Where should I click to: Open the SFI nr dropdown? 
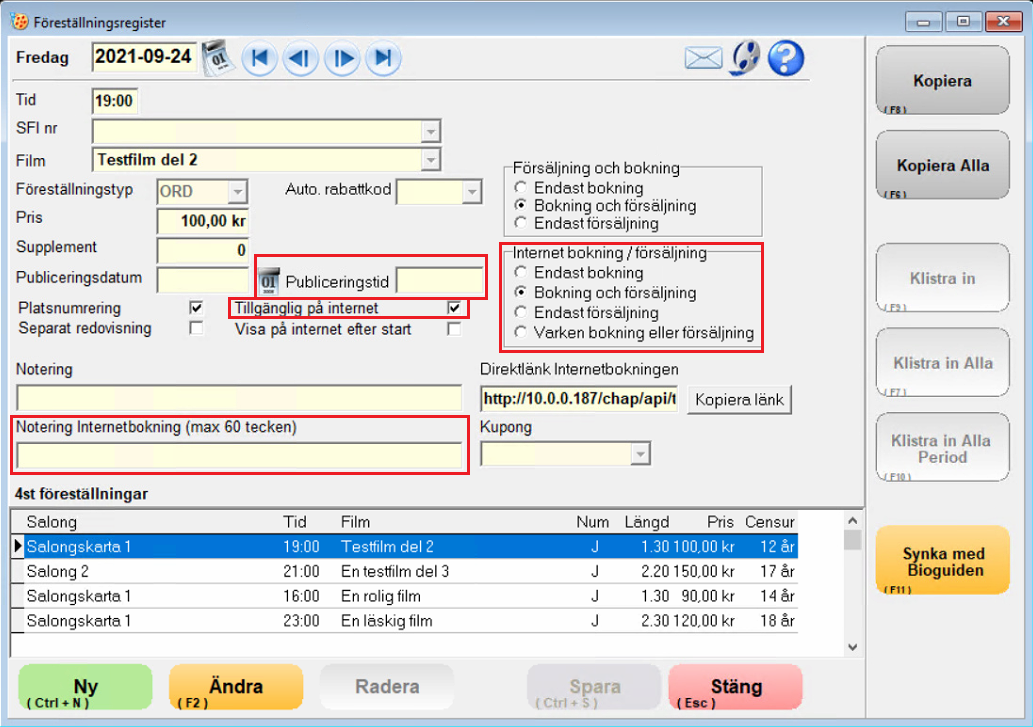pyautogui.click(x=431, y=131)
